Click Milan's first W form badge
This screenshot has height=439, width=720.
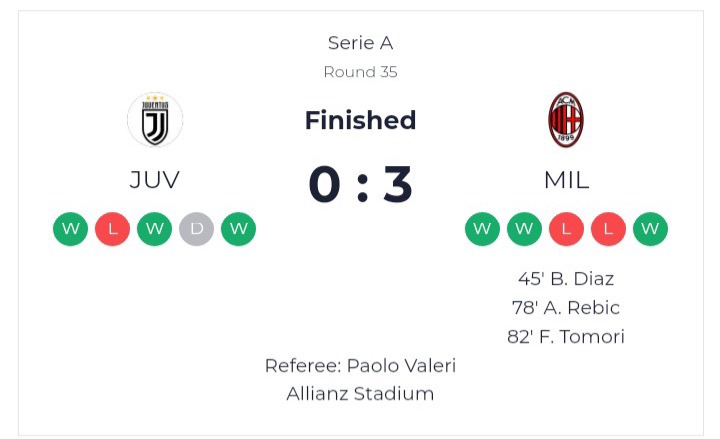coord(482,229)
